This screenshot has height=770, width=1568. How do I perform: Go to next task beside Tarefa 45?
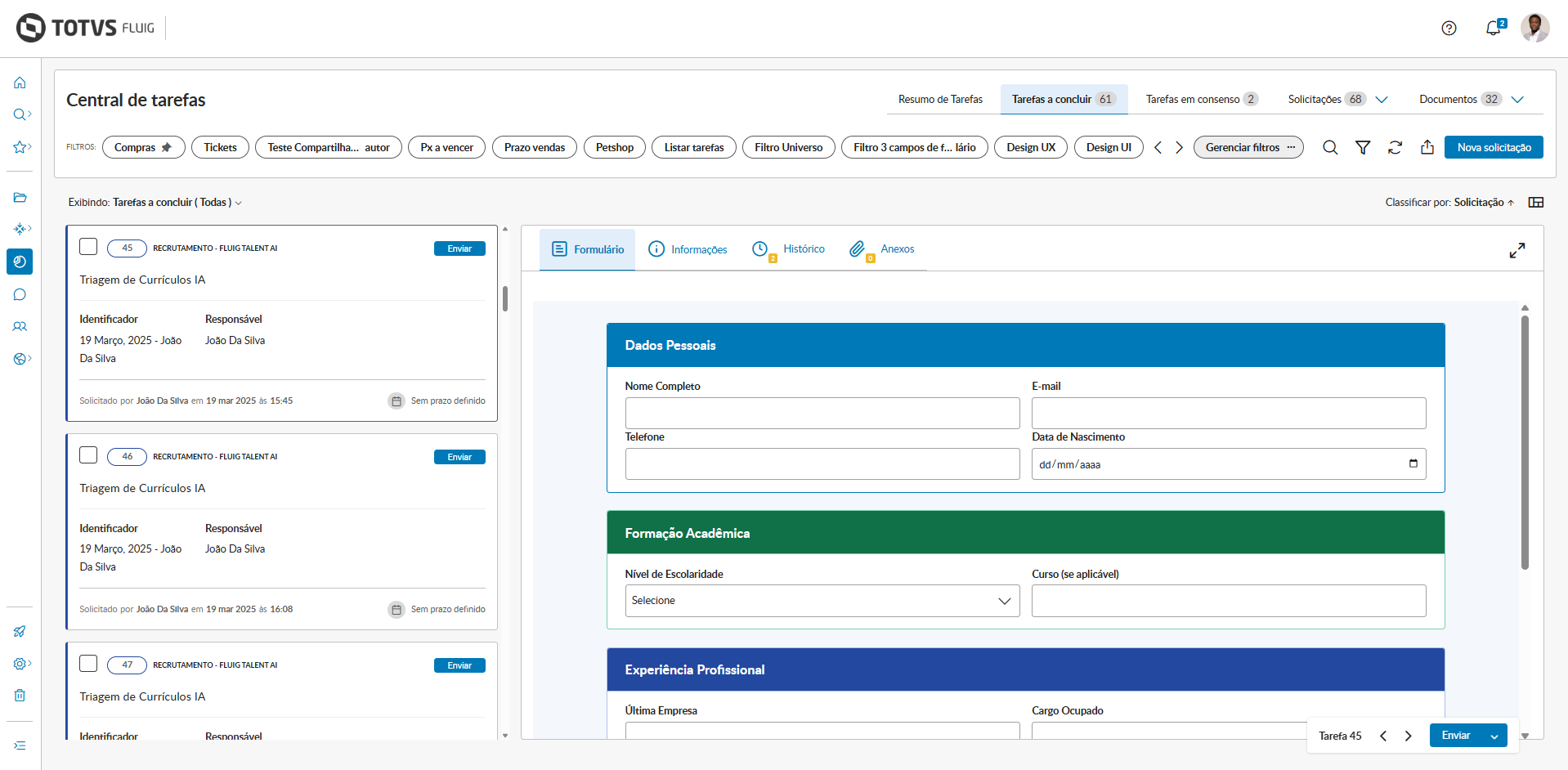1408,736
